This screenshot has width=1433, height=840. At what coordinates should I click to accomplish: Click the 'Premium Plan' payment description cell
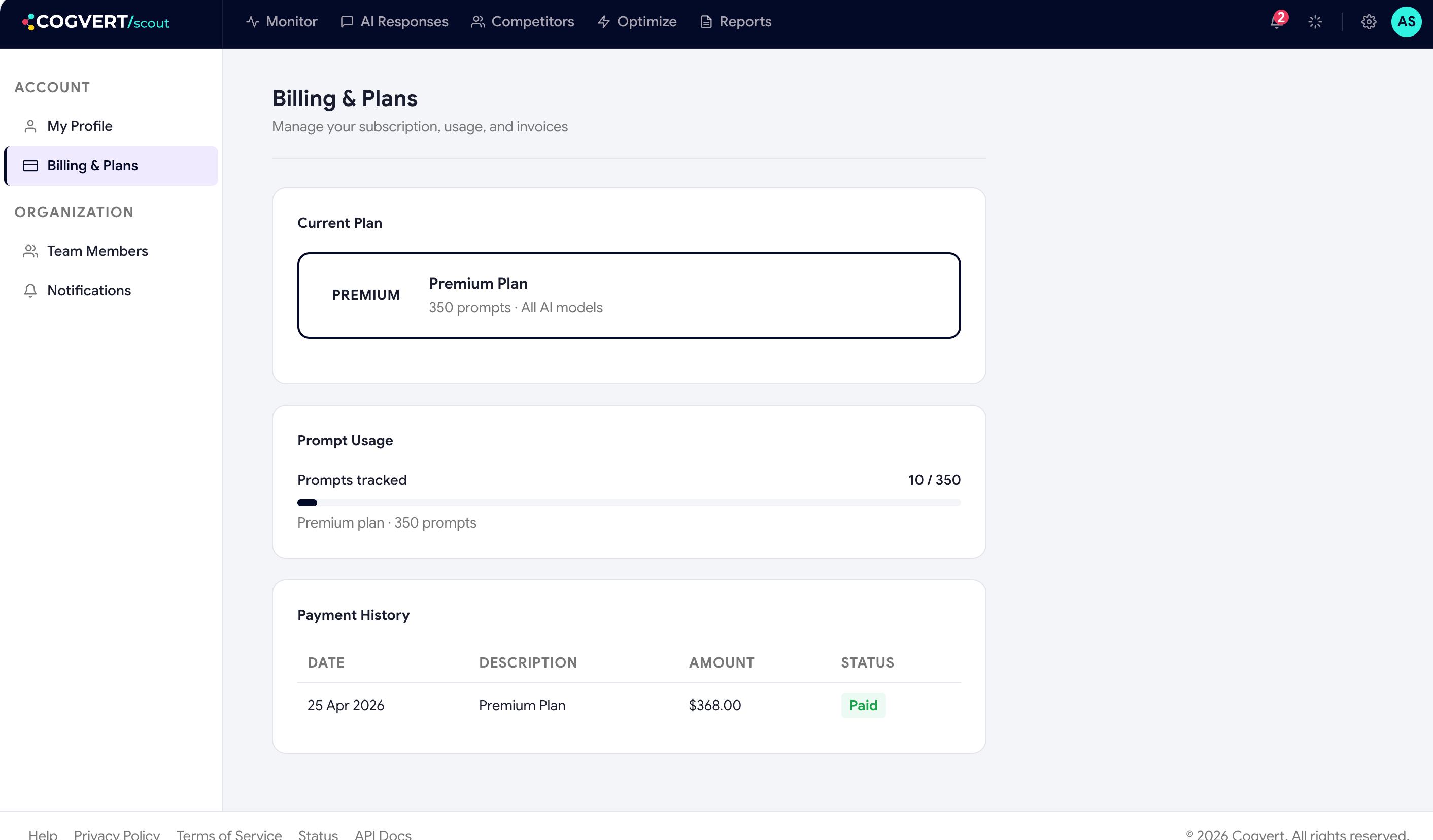point(522,705)
